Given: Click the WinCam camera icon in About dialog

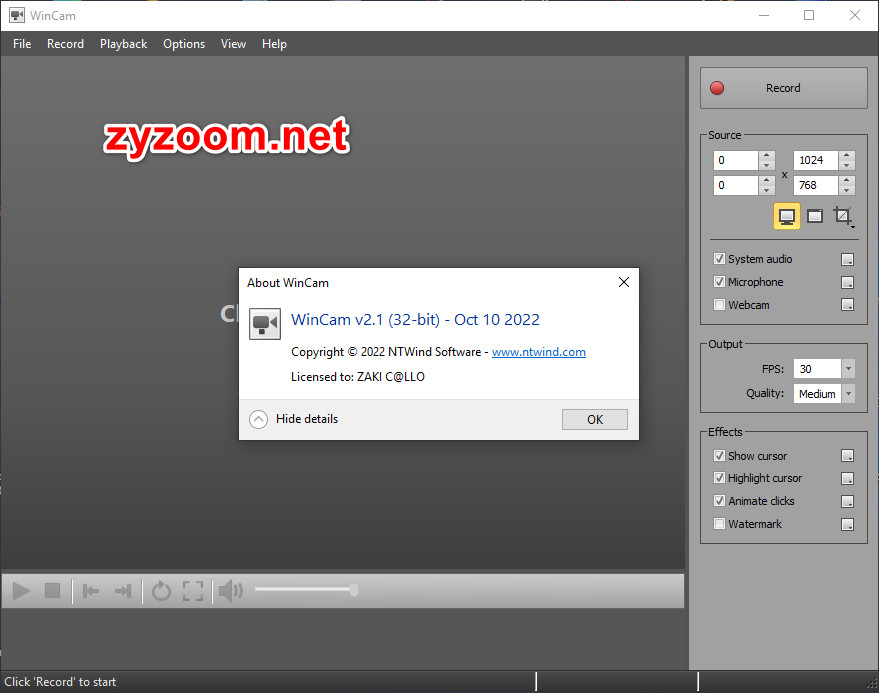Looking at the screenshot, I should (265, 324).
